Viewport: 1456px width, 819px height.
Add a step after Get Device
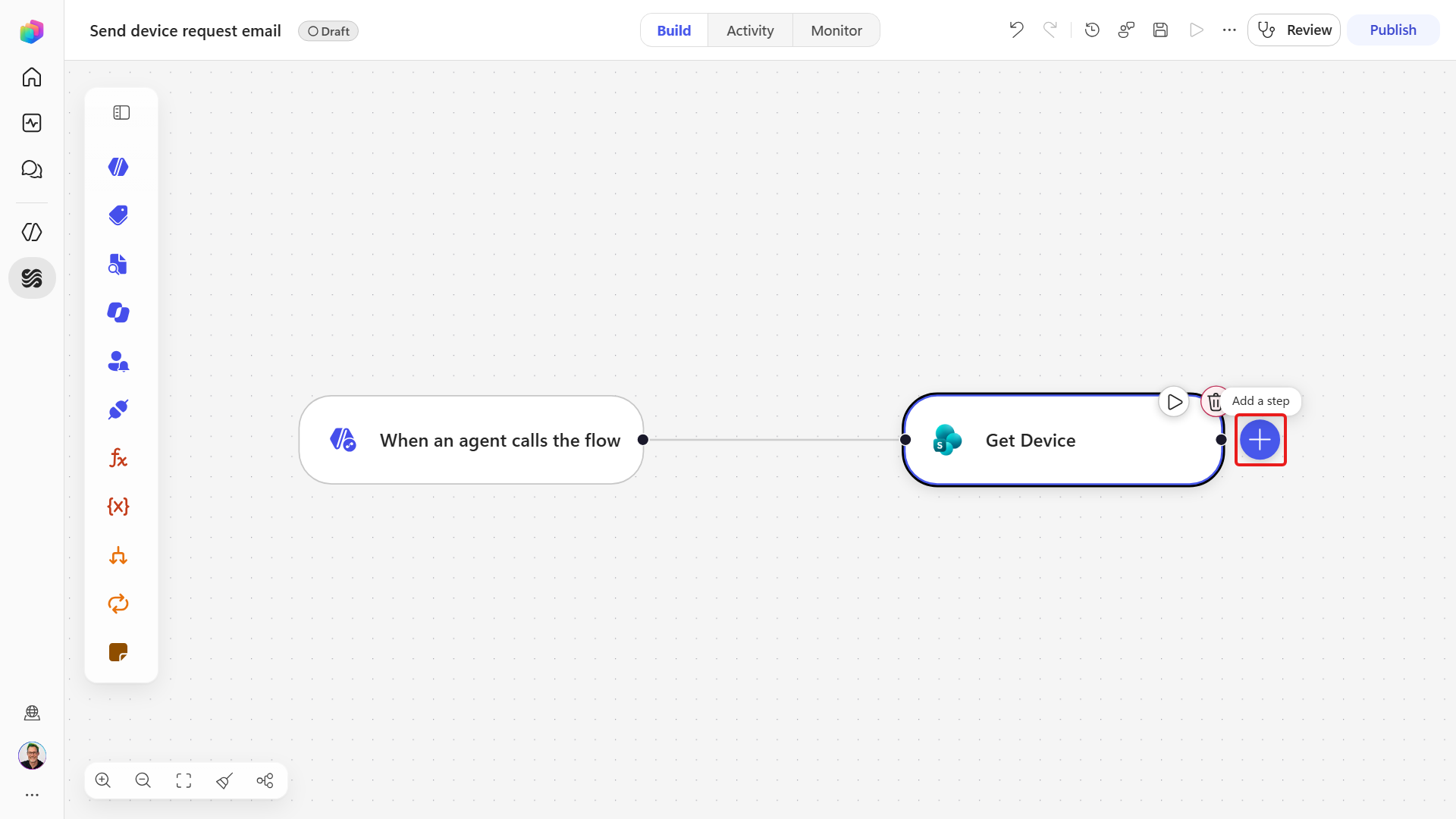tap(1260, 440)
